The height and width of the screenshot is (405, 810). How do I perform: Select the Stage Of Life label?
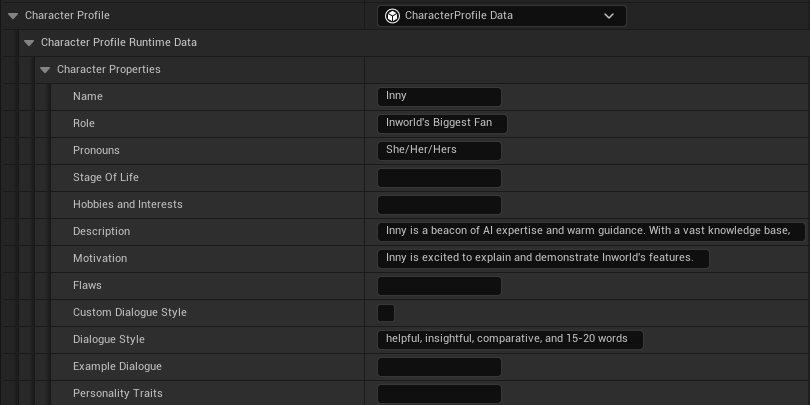[x=106, y=177]
